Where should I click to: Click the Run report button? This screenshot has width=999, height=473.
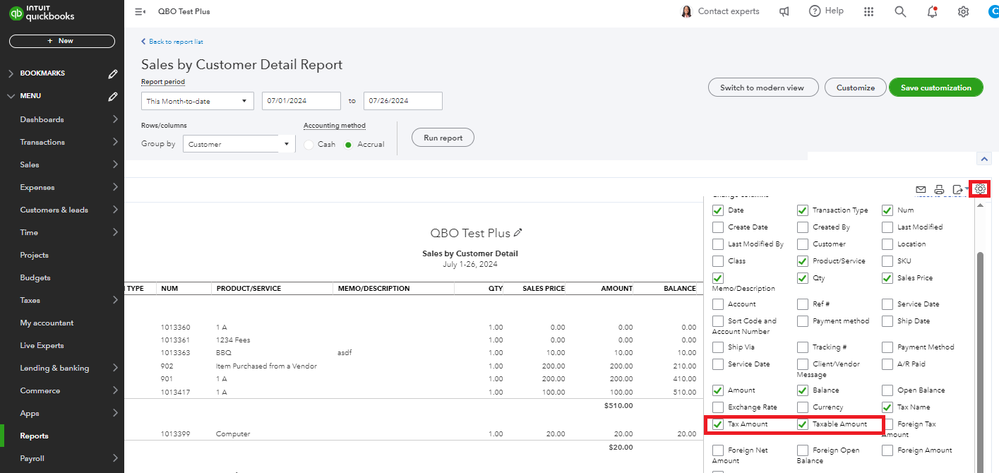(442, 137)
